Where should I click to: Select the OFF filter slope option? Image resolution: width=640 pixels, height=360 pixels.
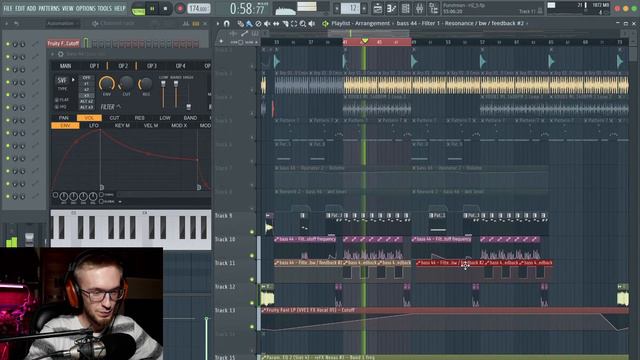tap(87, 78)
